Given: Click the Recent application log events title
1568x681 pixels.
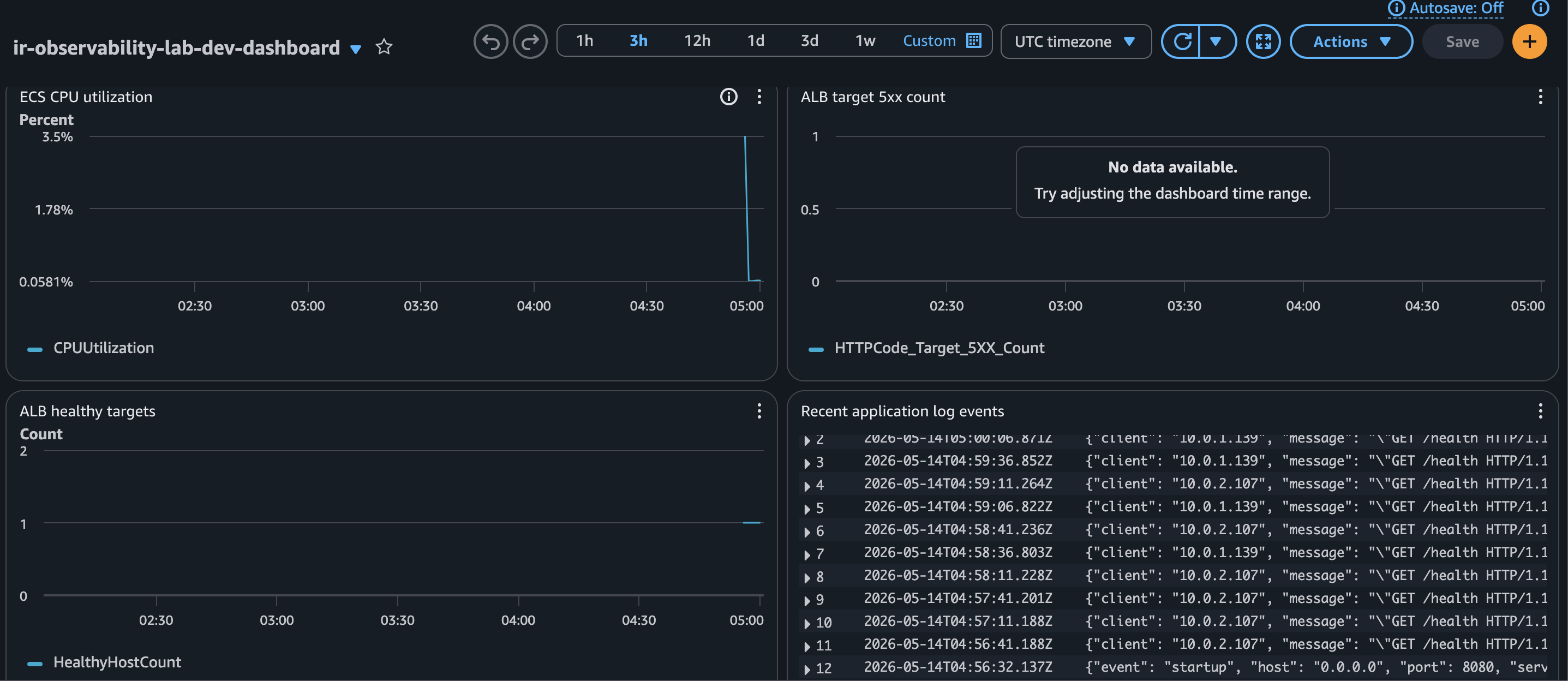Looking at the screenshot, I should point(902,411).
